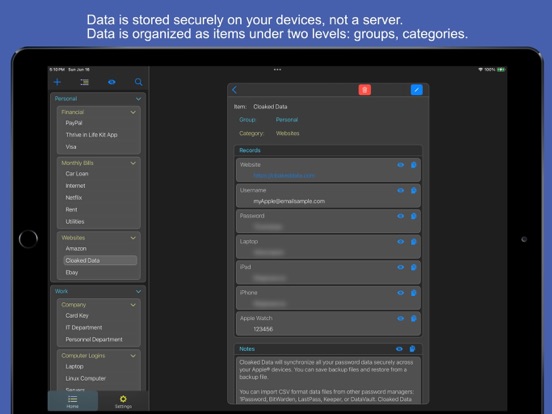This screenshot has width=552, height=414.
Task: Edit item with blue pencil button
Action: pyautogui.click(x=416, y=90)
